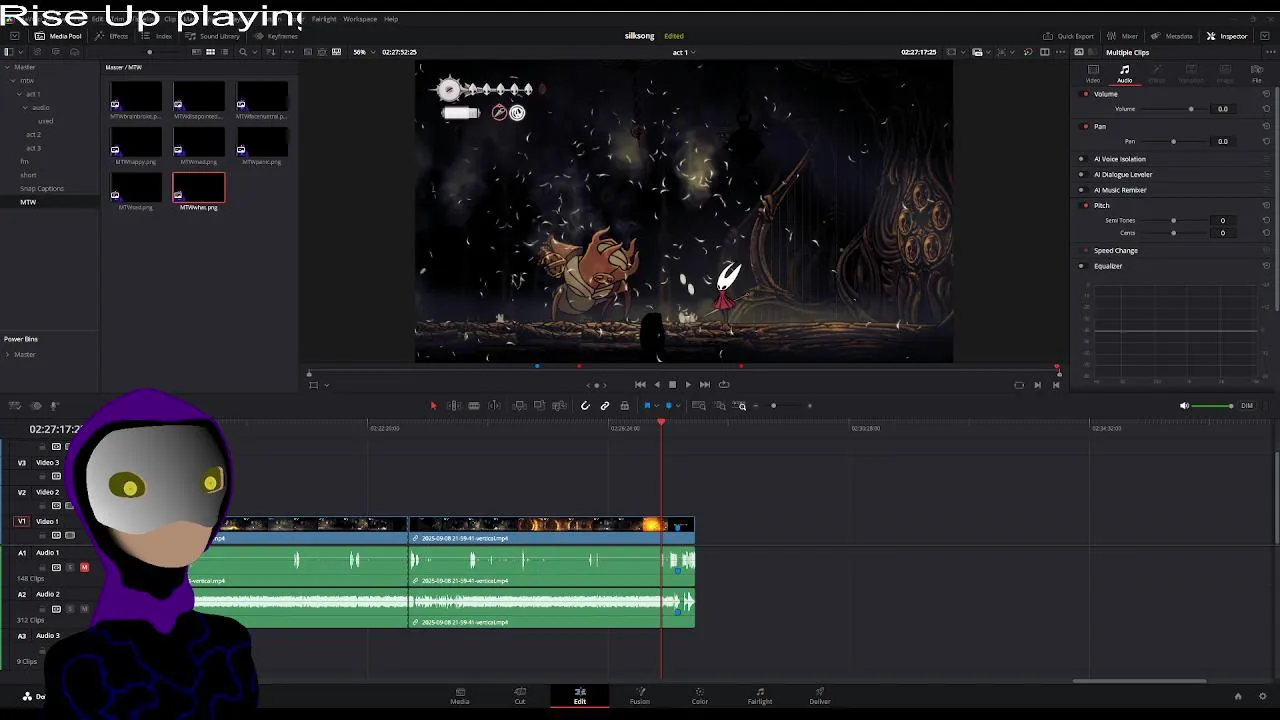Collapse the audio bin
Viewport: 1280px width, 720px height.
[26, 108]
